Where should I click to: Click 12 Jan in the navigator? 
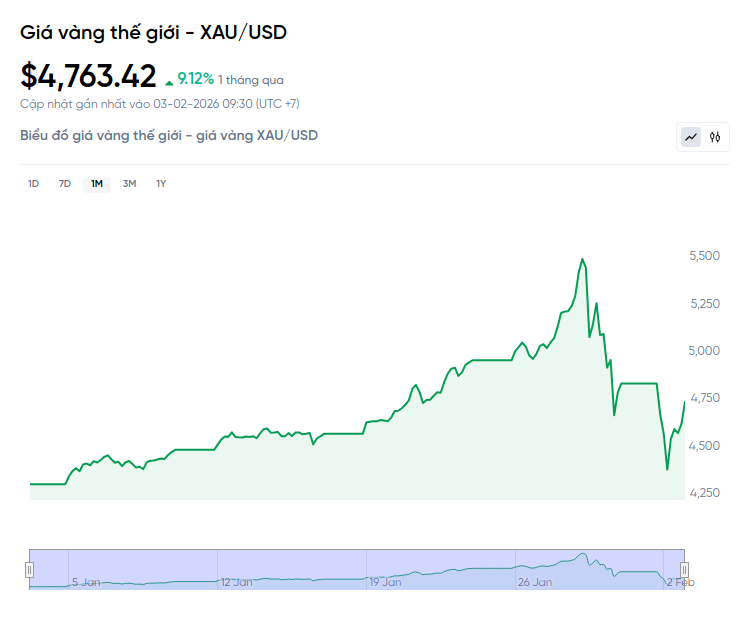(236, 581)
